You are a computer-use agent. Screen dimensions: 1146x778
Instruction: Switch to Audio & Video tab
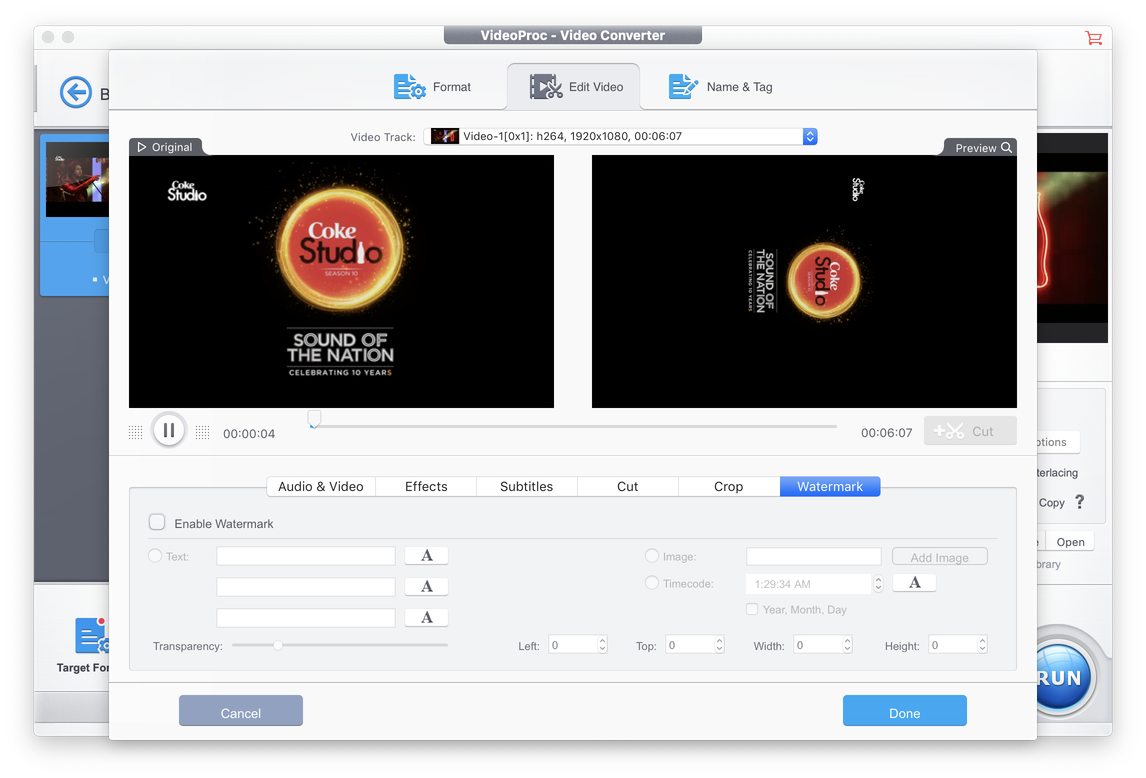click(x=321, y=486)
